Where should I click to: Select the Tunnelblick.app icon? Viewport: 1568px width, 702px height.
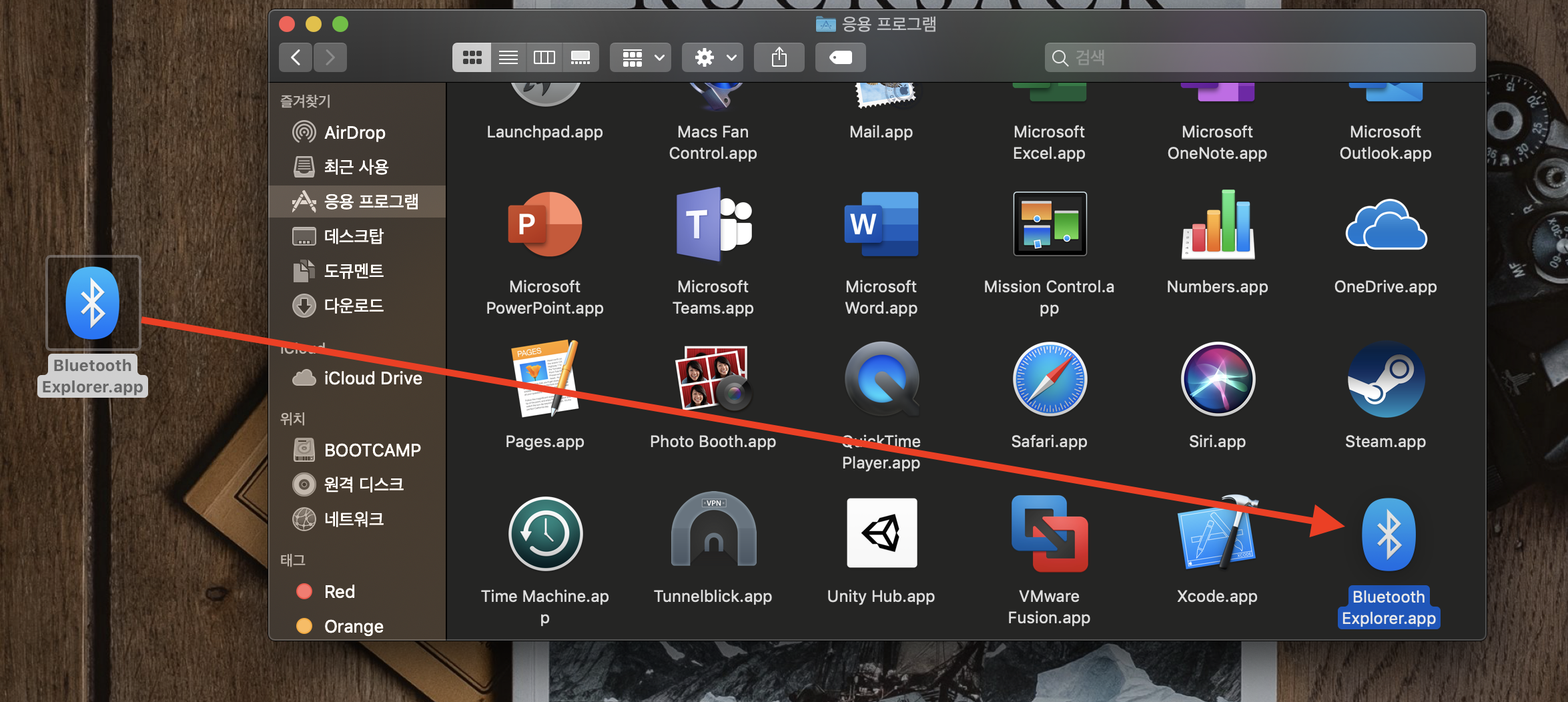tap(713, 530)
